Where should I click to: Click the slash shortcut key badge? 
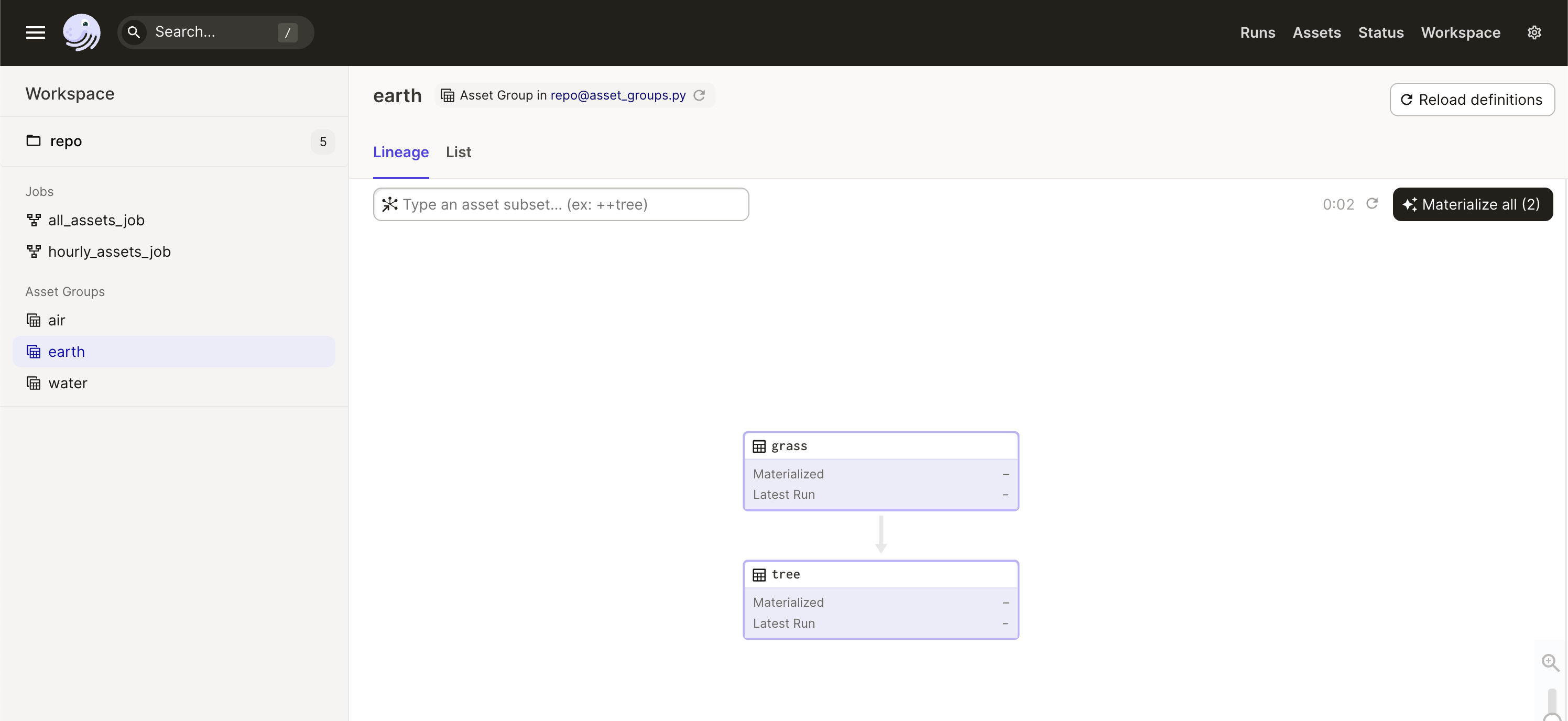287,32
